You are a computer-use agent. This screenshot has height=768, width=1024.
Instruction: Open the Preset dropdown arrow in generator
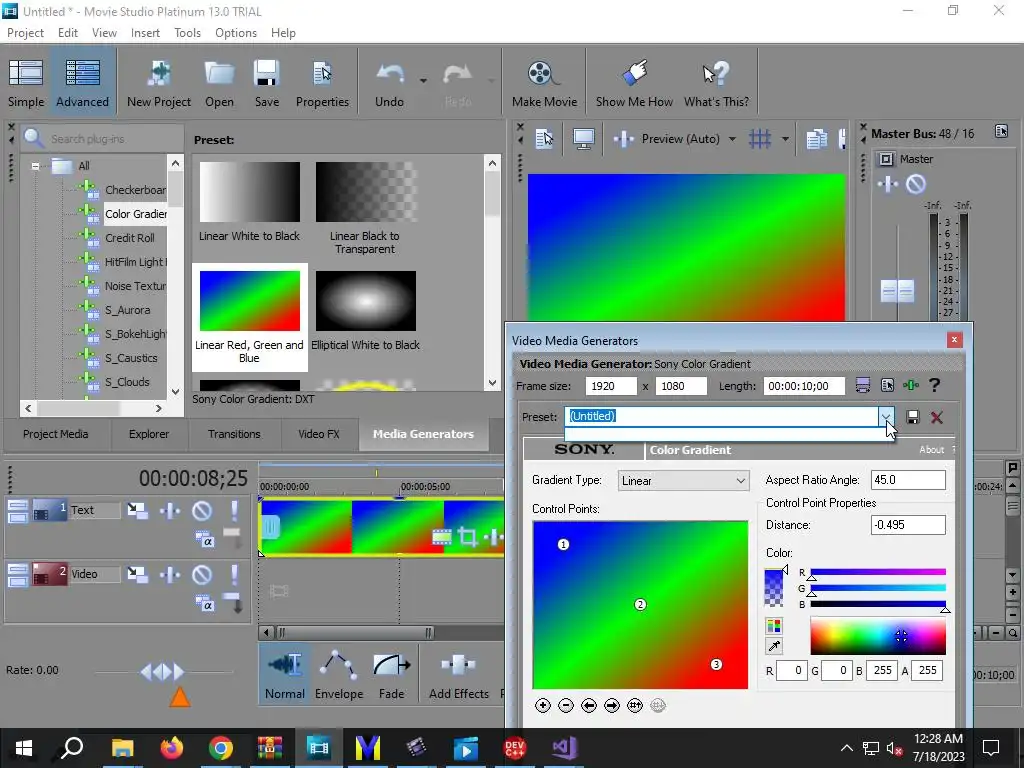tap(886, 417)
